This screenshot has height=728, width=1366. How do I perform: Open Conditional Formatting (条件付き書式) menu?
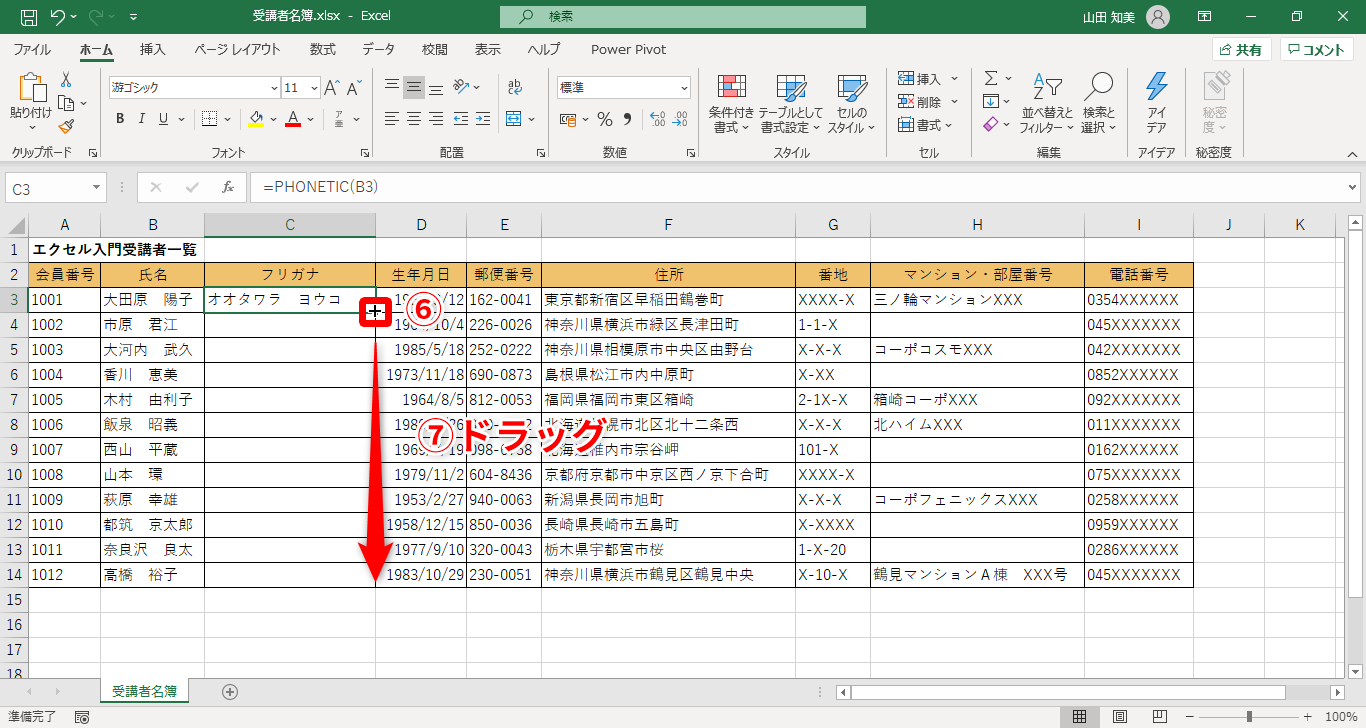(731, 104)
